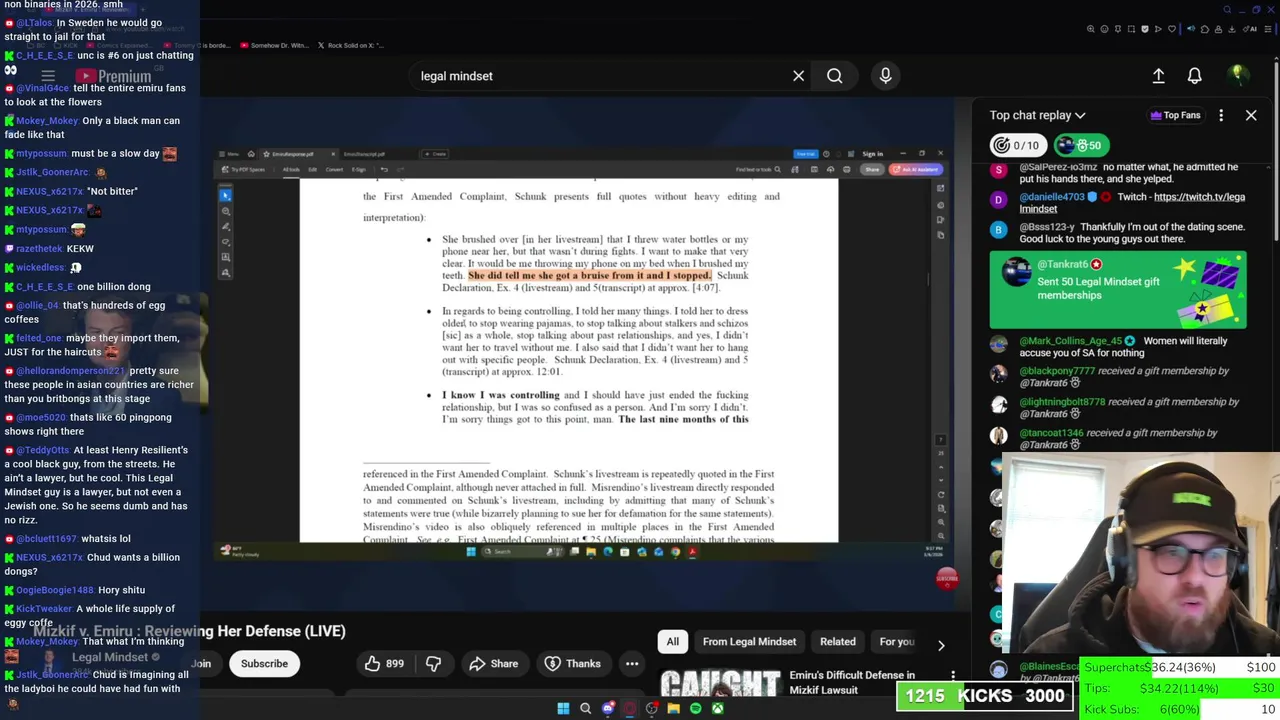The width and height of the screenshot is (1280, 720).
Task: Open the more actions ellipsis under video
Action: (632, 664)
